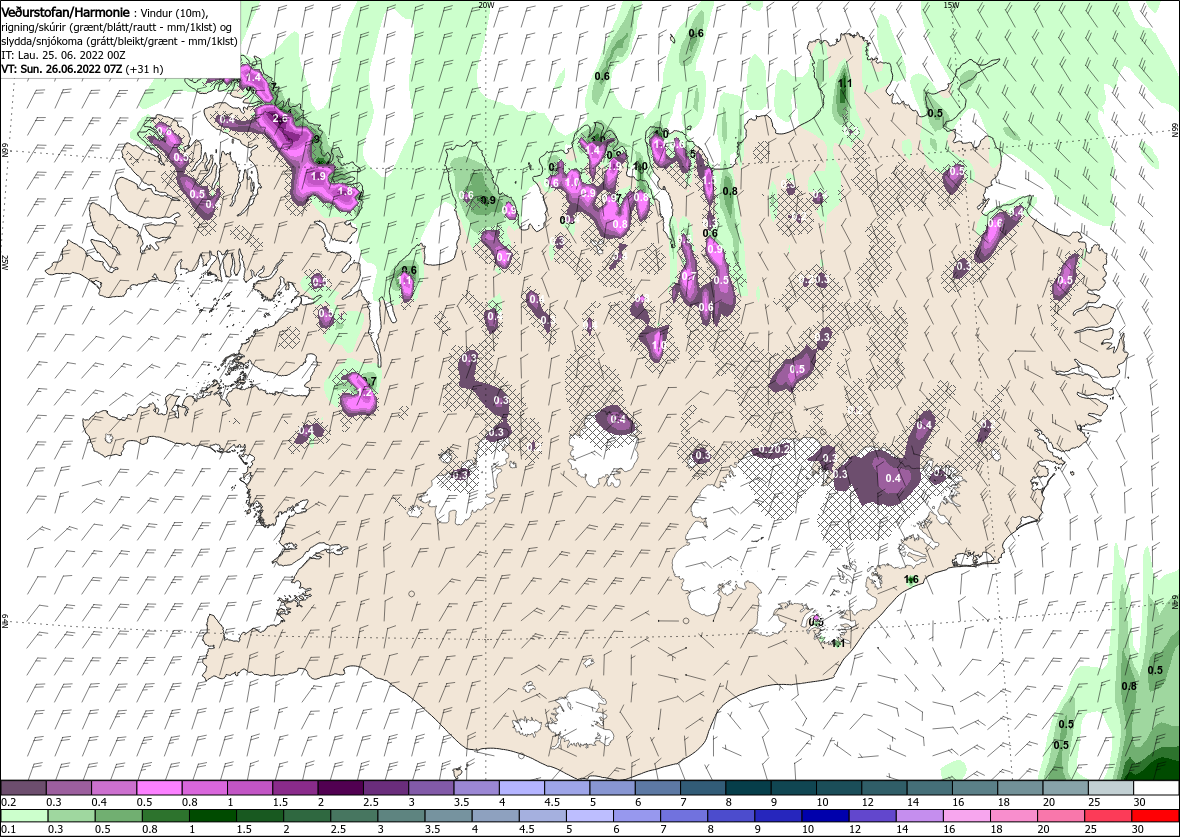Click the '14' label under upper legend row
The image size is (1180, 837).
pos(912,802)
